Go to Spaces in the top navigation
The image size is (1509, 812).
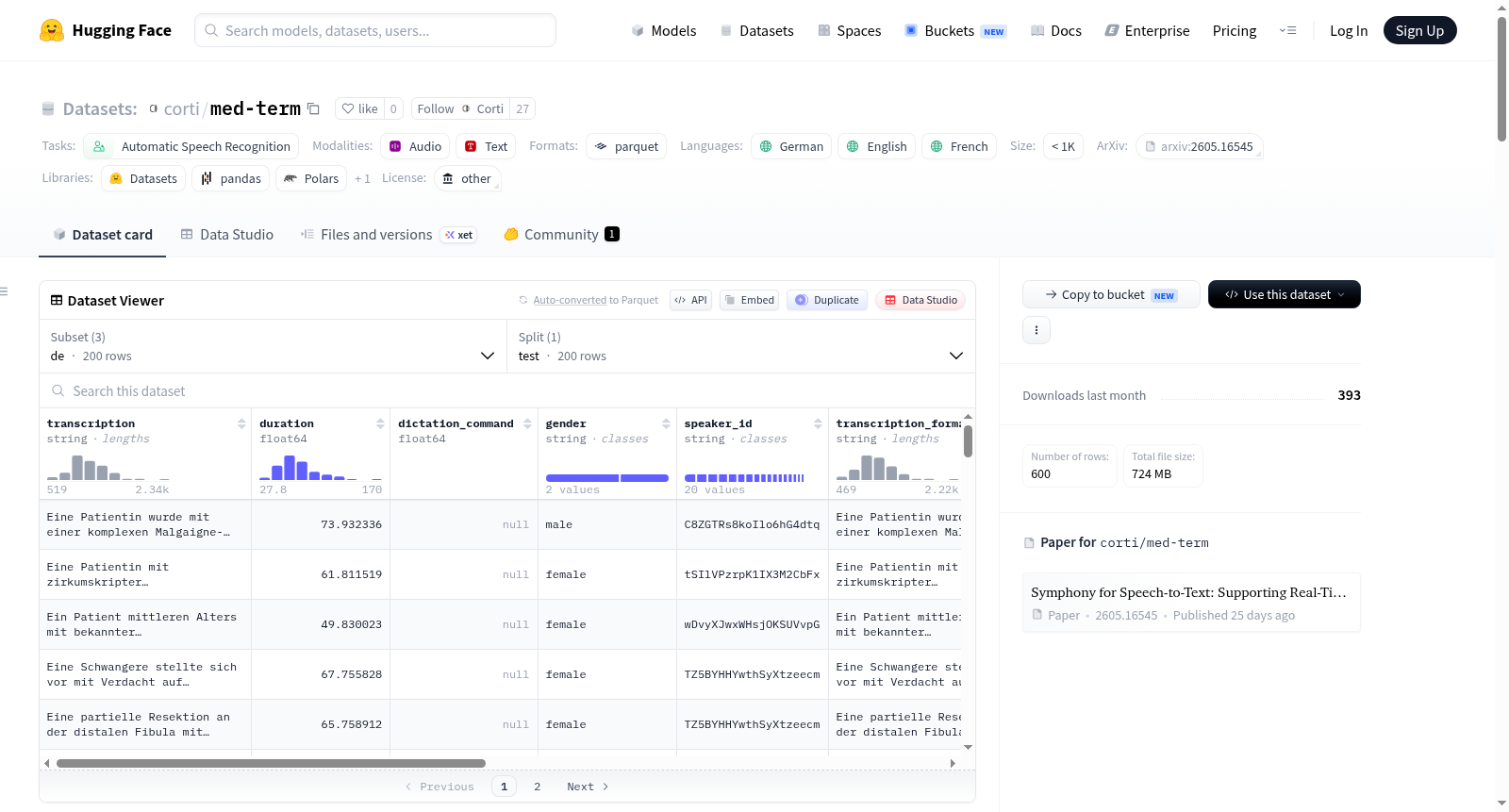850,31
